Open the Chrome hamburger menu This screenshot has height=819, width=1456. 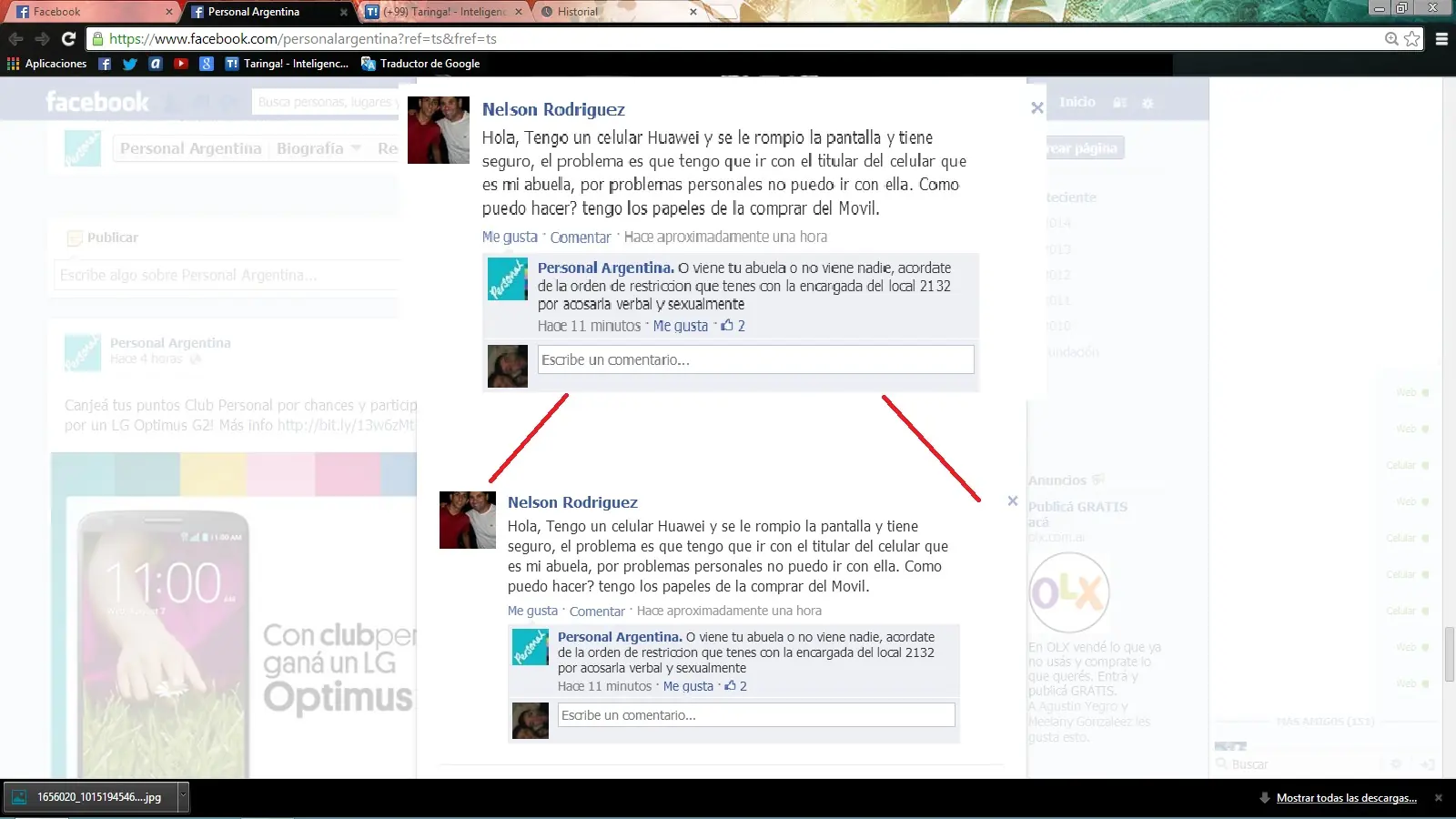pos(1441,39)
